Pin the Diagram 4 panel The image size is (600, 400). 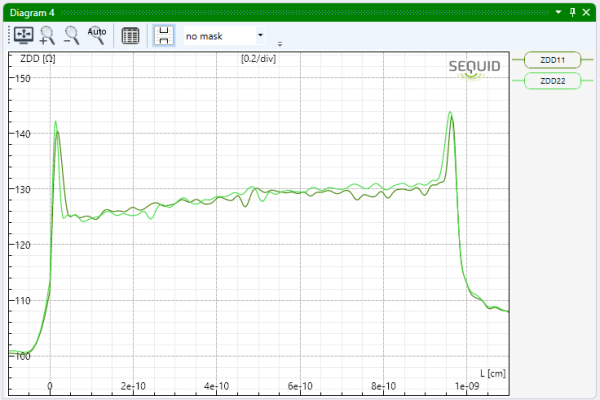573,12
